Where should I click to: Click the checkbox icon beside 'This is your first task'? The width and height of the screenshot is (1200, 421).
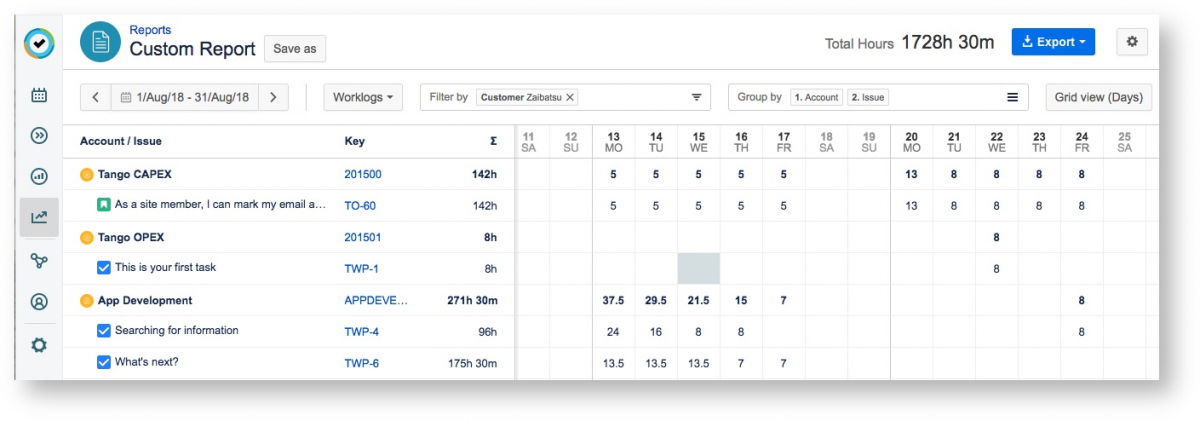pos(103,268)
